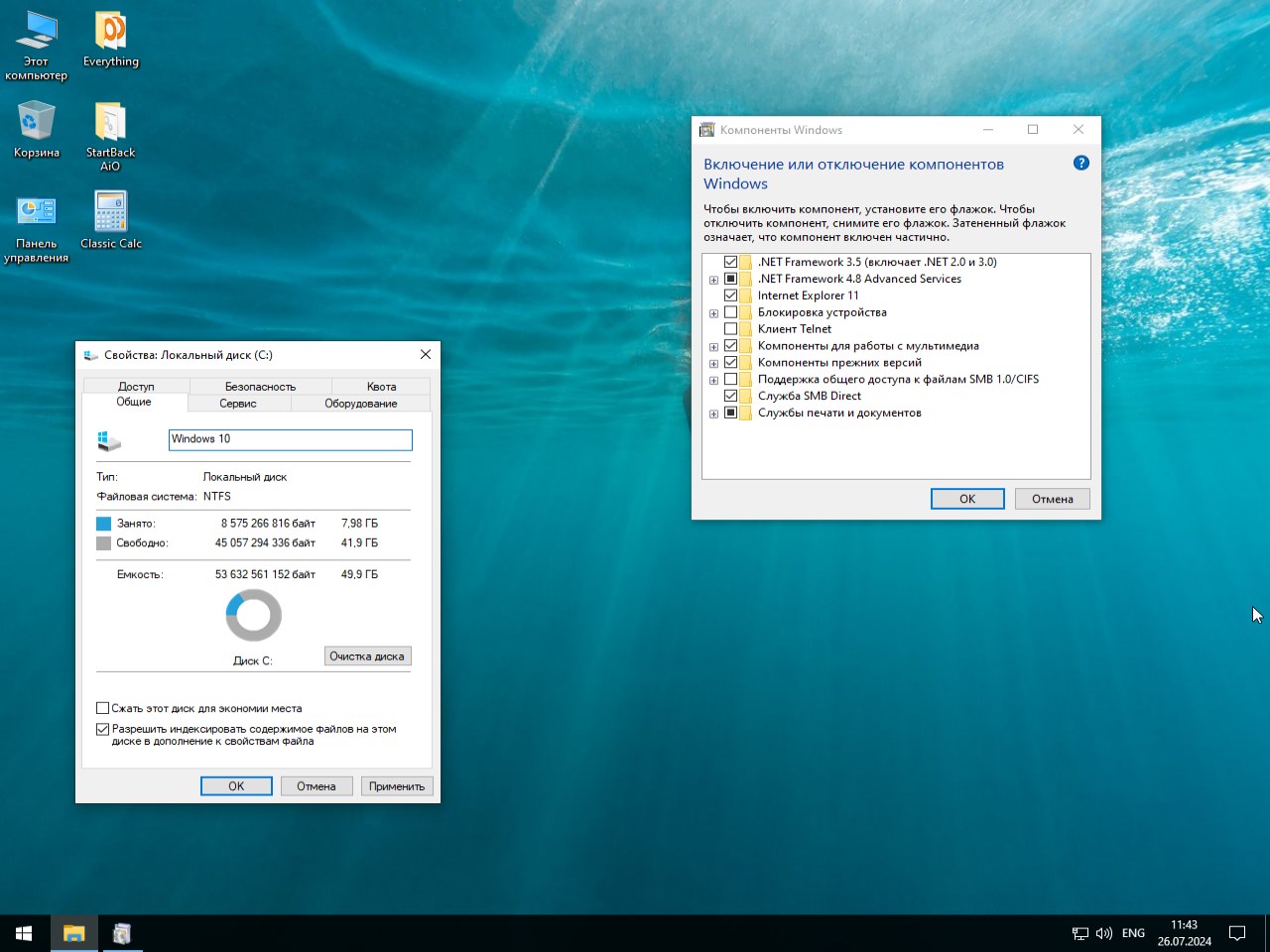Open the notification center icon
This screenshot has width=1270, height=952.
(1237, 933)
